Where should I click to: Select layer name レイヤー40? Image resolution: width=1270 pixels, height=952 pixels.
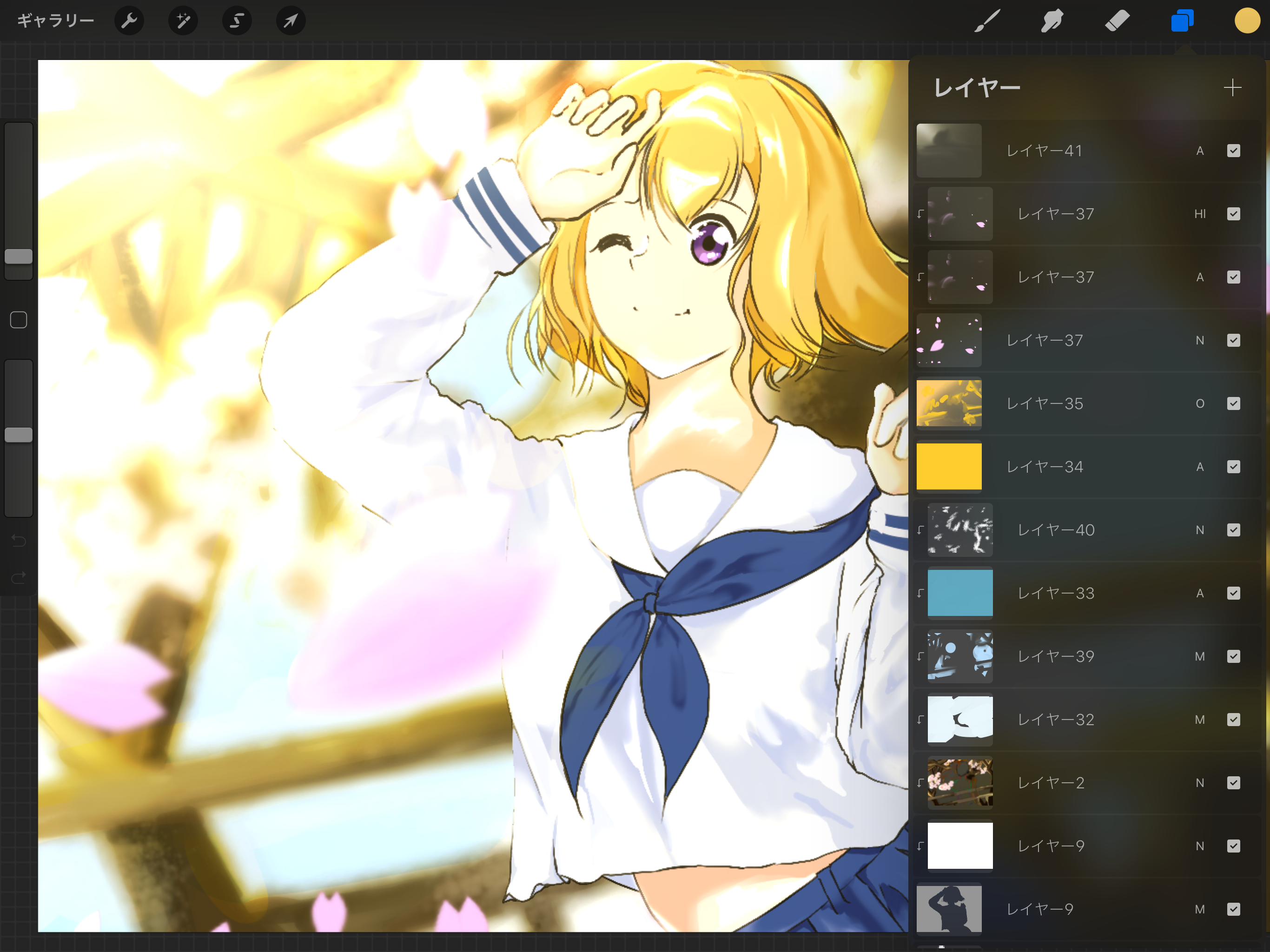[1056, 530]
